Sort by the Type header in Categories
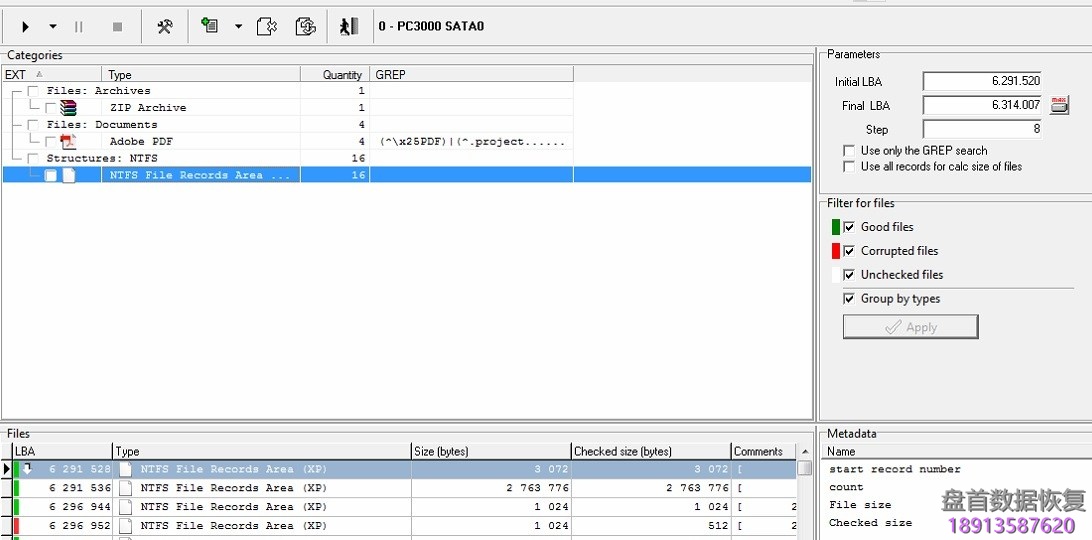 tap(201, 75)
